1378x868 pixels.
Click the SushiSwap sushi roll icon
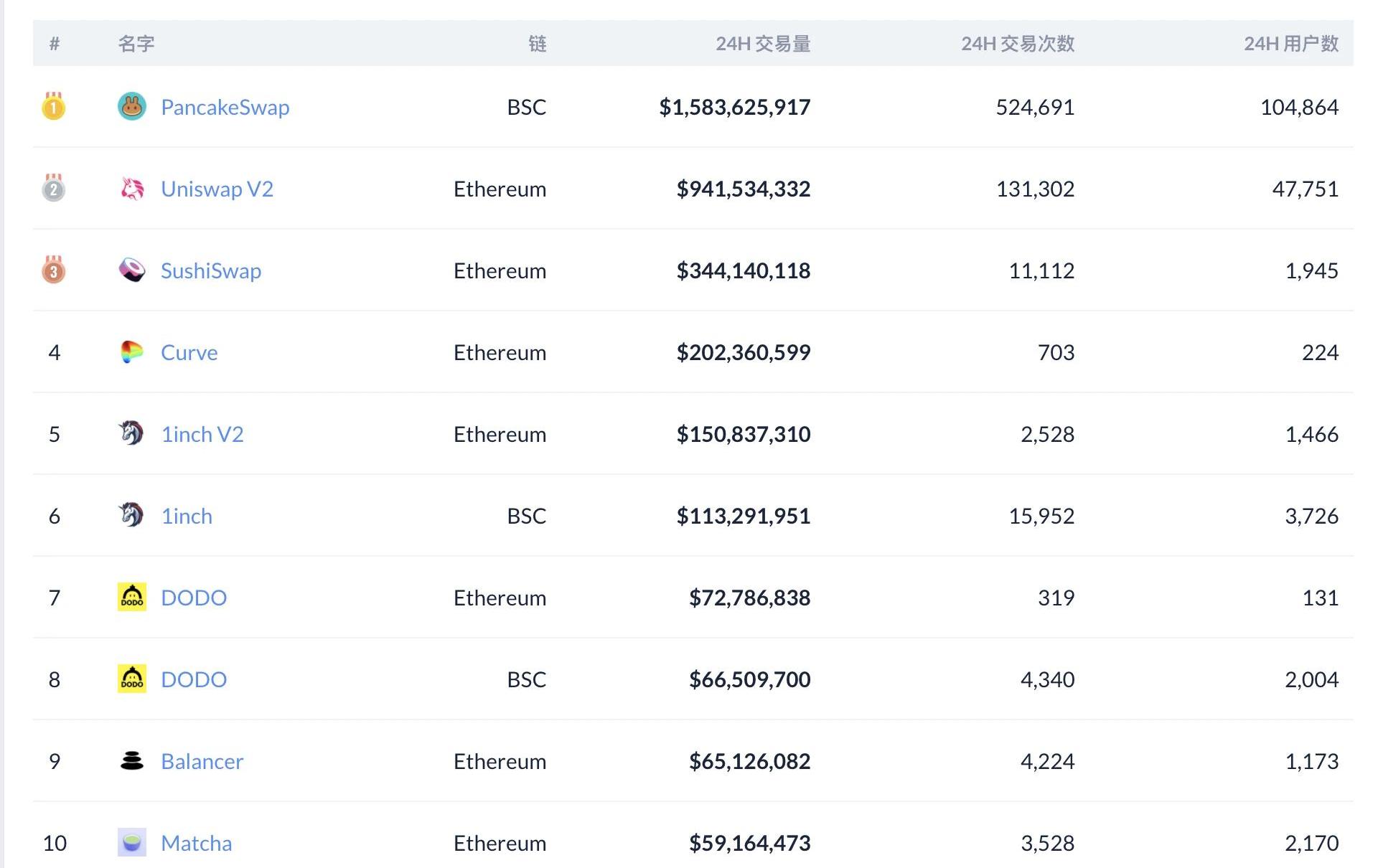pyautogui.click(x=132, y=270)
